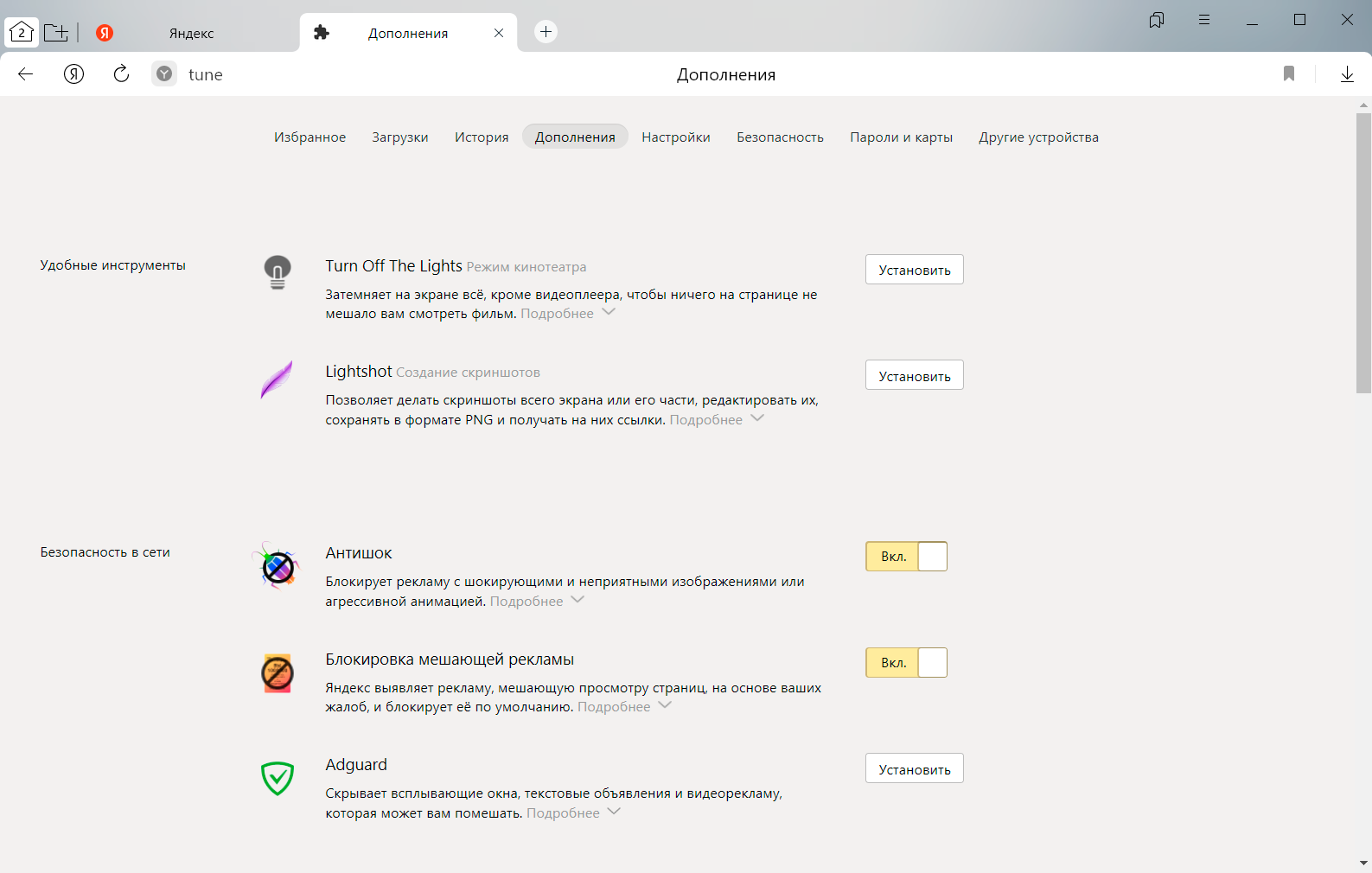Click the Антишок extension title
Viewport: 1372px width, 873px height.
coord(359,553)
